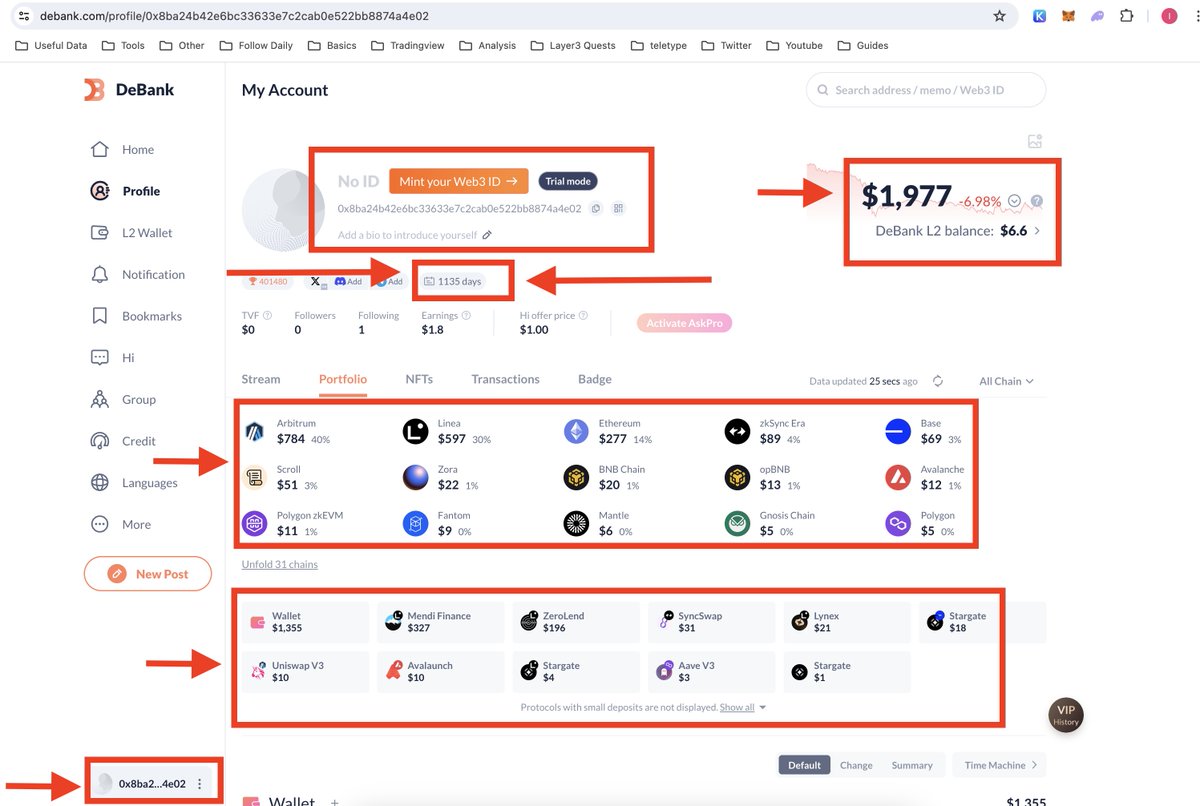The image size is (1200, 806).
Task: Open Chrome extensions puzzle icon
Action: click(1127, 16)
